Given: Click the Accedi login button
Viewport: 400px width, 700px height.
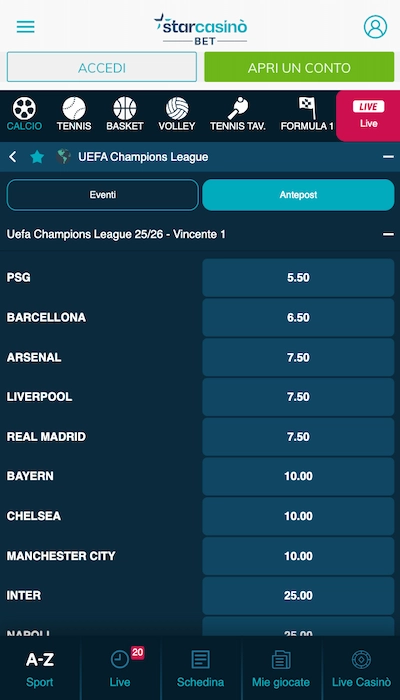Looking at the screenshot, I should 102,67.
